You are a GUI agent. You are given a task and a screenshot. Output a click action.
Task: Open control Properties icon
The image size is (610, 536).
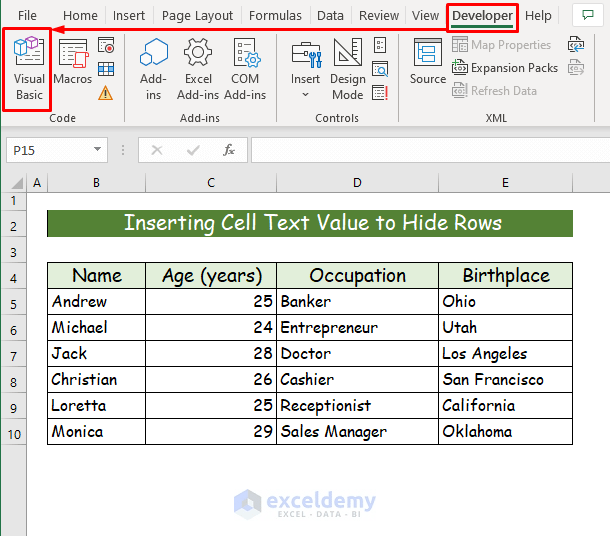(380, 45)
